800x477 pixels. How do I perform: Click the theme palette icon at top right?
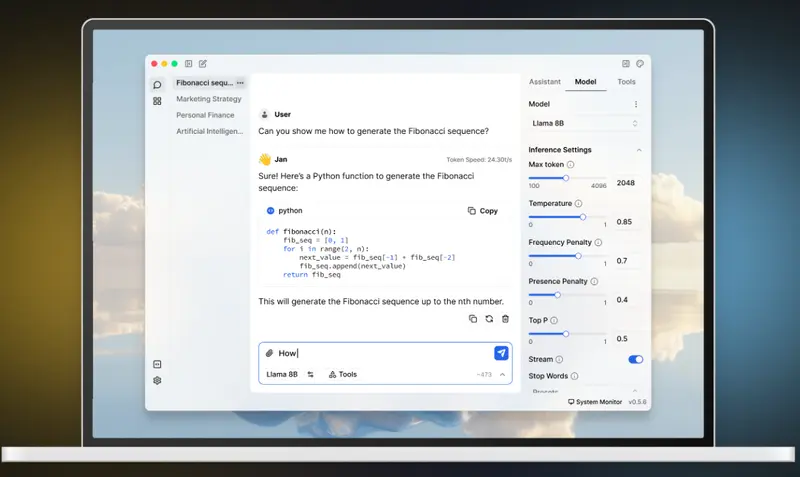(x=640, y=63)
